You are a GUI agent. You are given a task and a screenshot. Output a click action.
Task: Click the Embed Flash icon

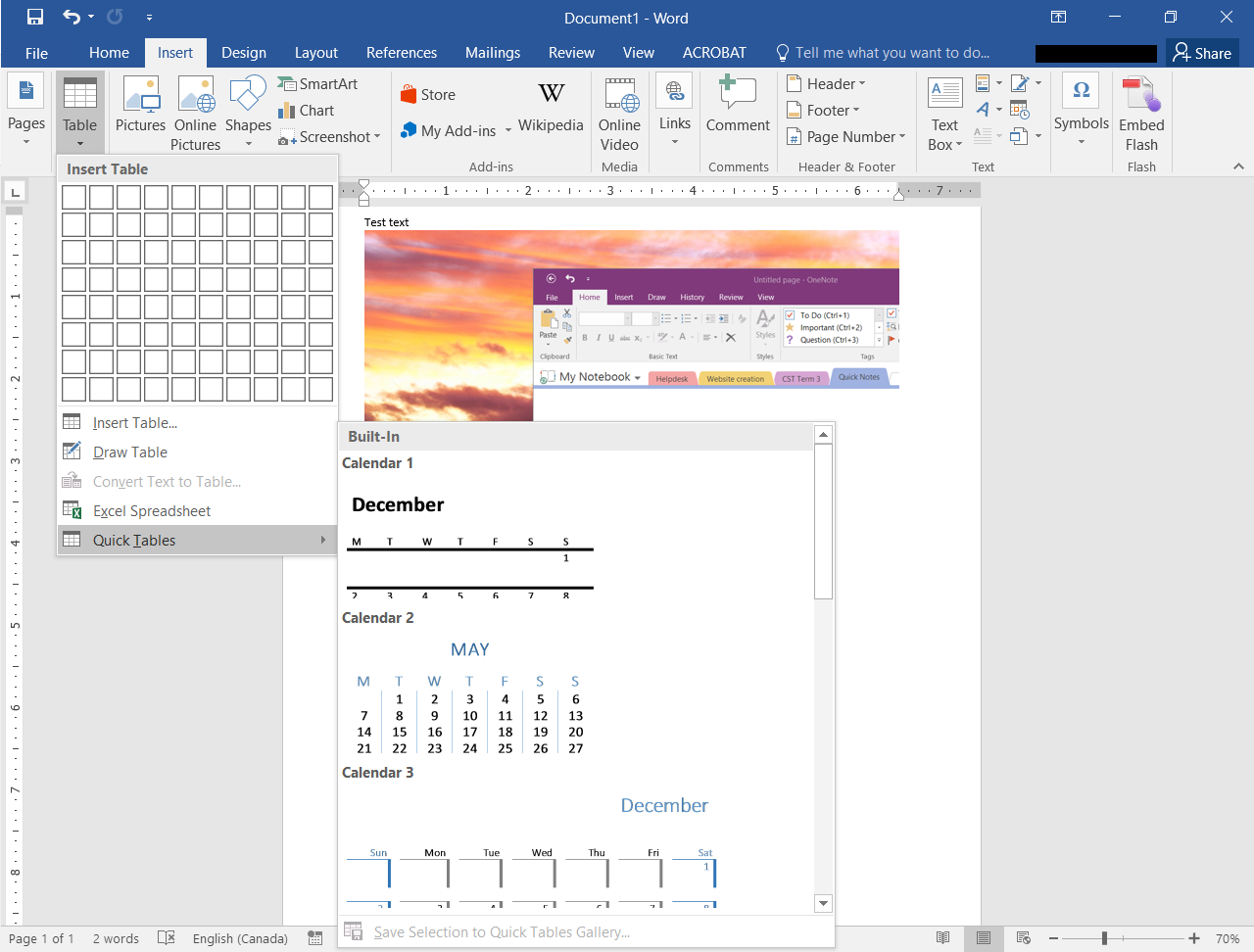[x=1140, y=110]
